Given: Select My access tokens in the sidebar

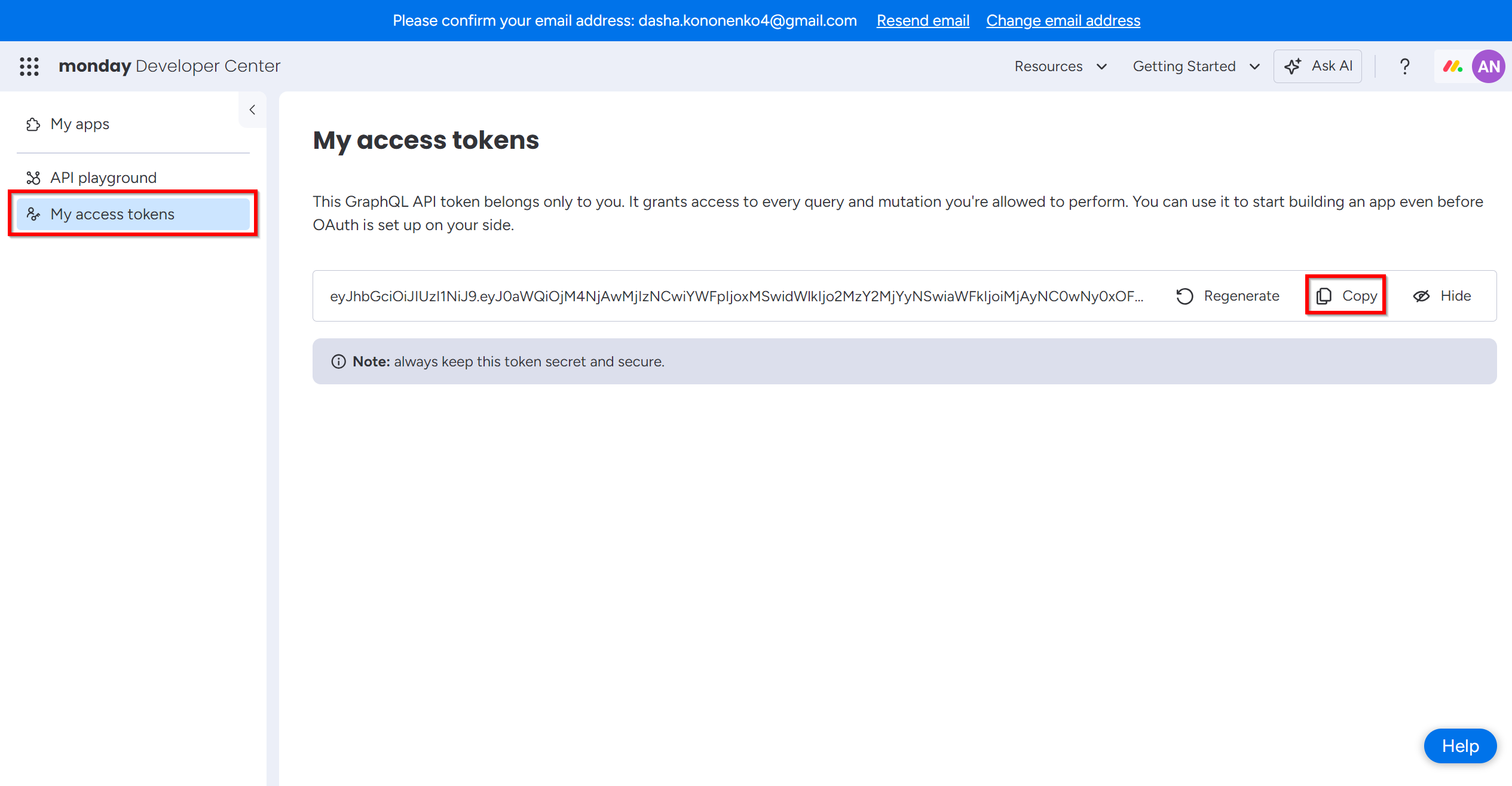Looking at the screenshot, I should tap(133, 214).
